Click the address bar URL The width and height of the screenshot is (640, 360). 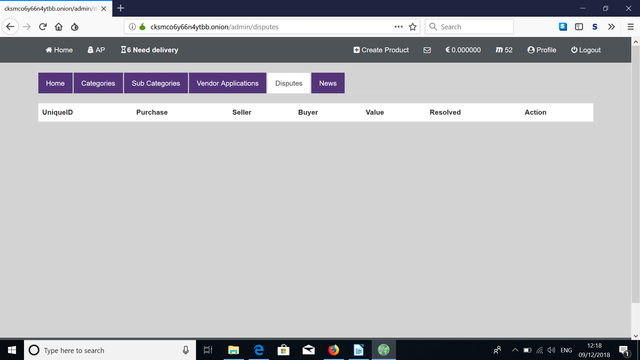(214, 27)
